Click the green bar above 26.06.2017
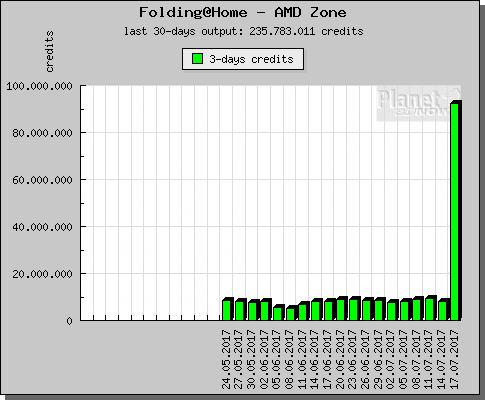 coord(366,311)
